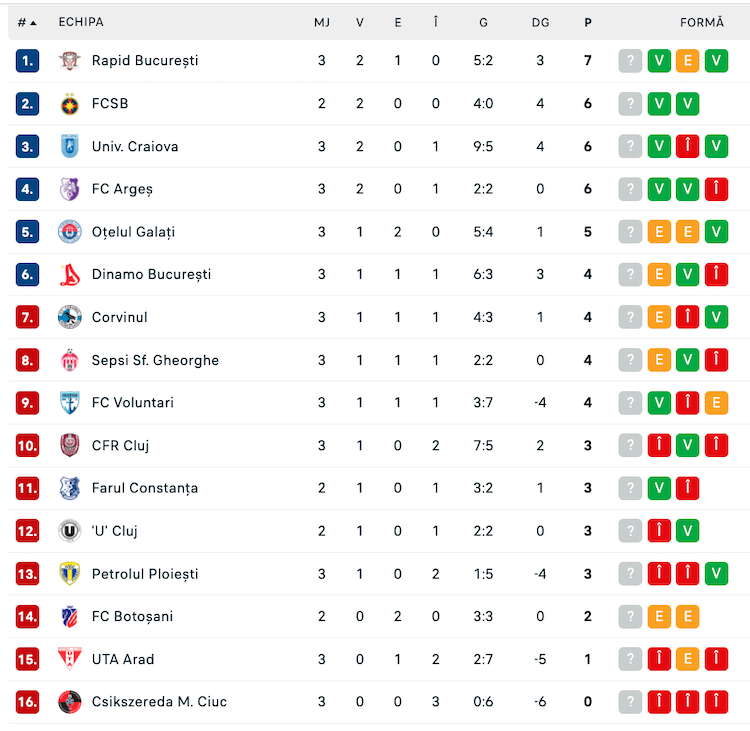Click the UTA Arad triangular badge

coord(69,659)
